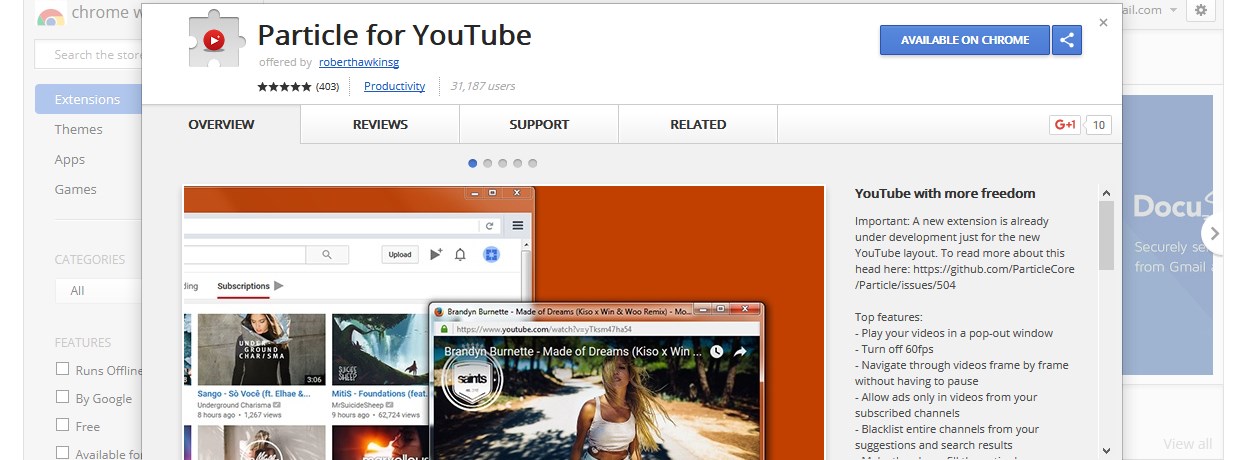Go to the next promo with right chevron

(1213, 234)
